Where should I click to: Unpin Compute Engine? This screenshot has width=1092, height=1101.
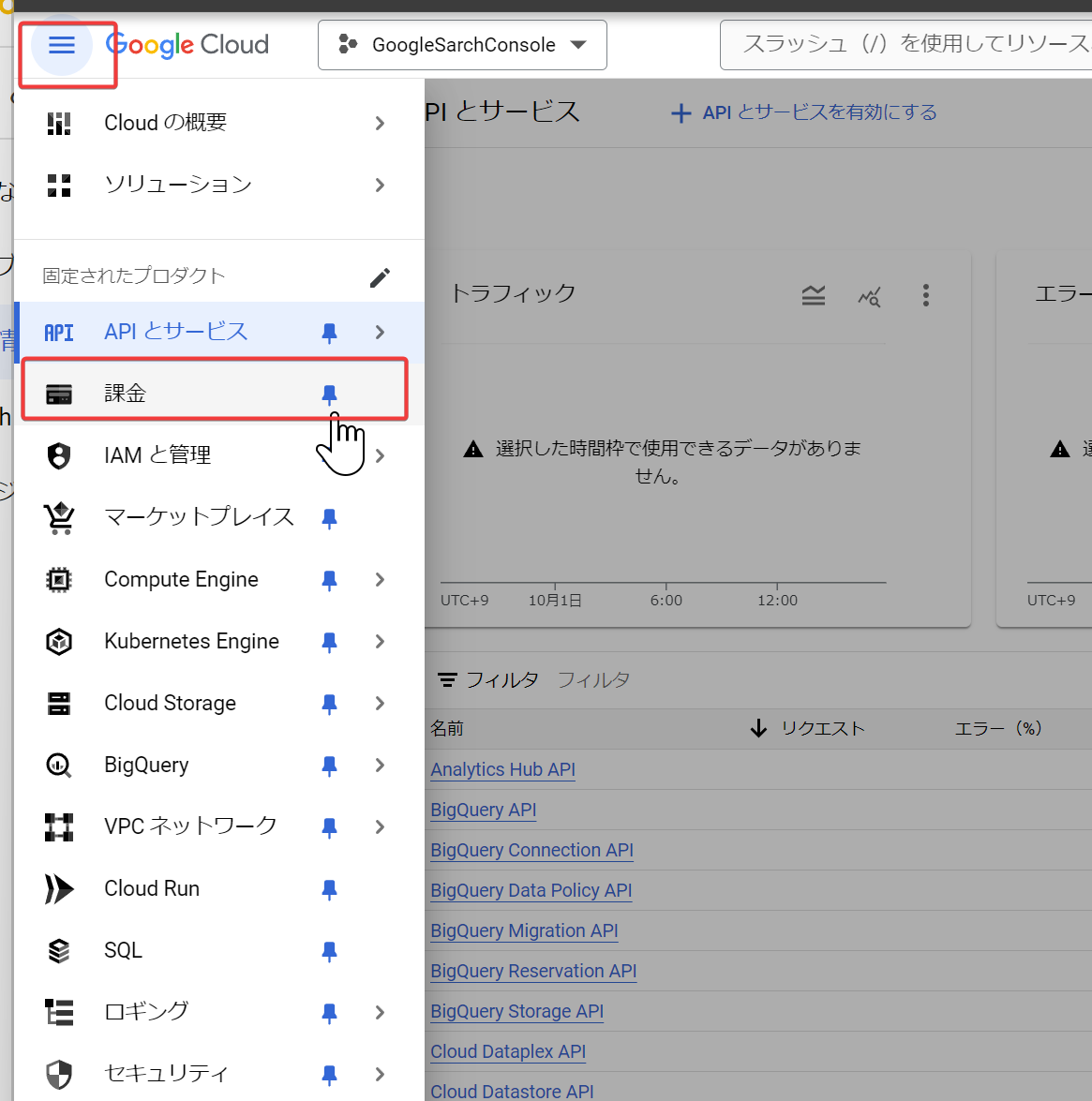(329, 580)
